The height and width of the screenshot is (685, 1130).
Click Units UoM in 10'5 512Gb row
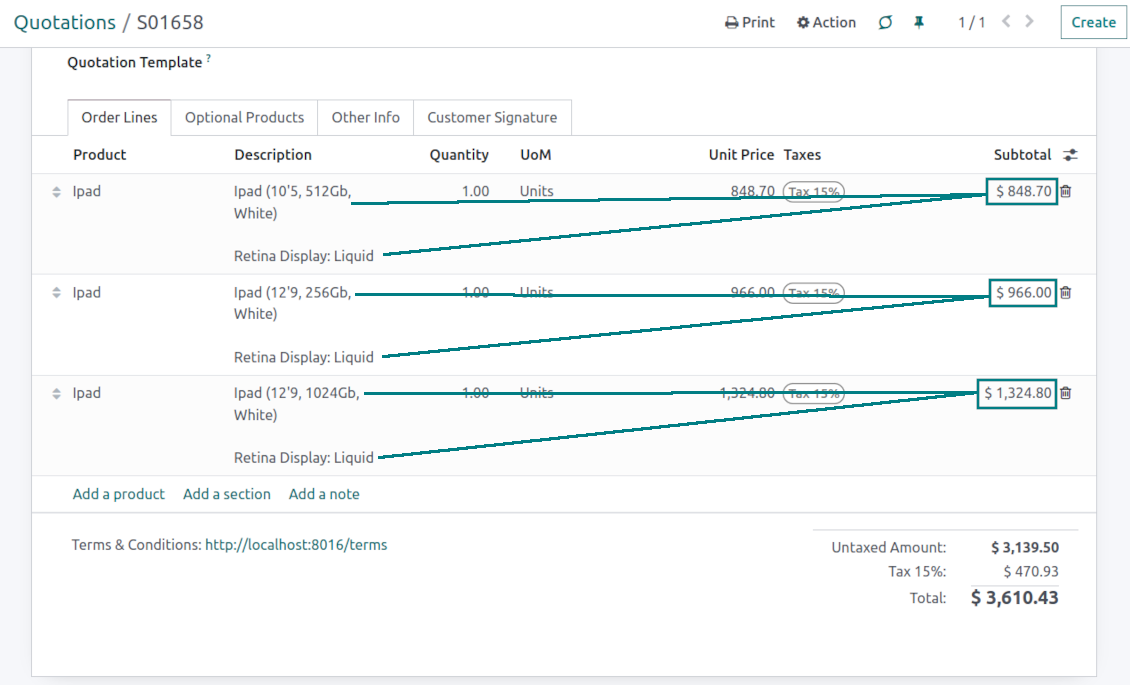coord(537,192)
